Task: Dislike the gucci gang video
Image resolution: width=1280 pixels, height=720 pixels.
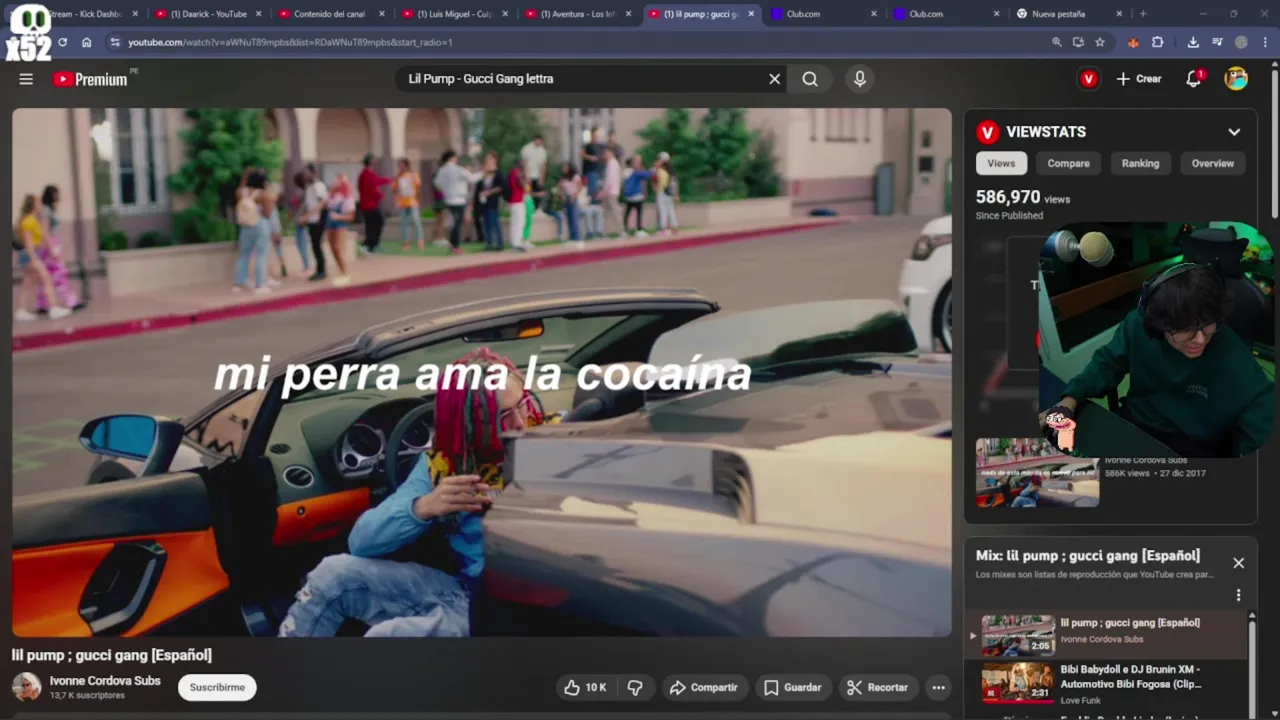Action: 635,687
